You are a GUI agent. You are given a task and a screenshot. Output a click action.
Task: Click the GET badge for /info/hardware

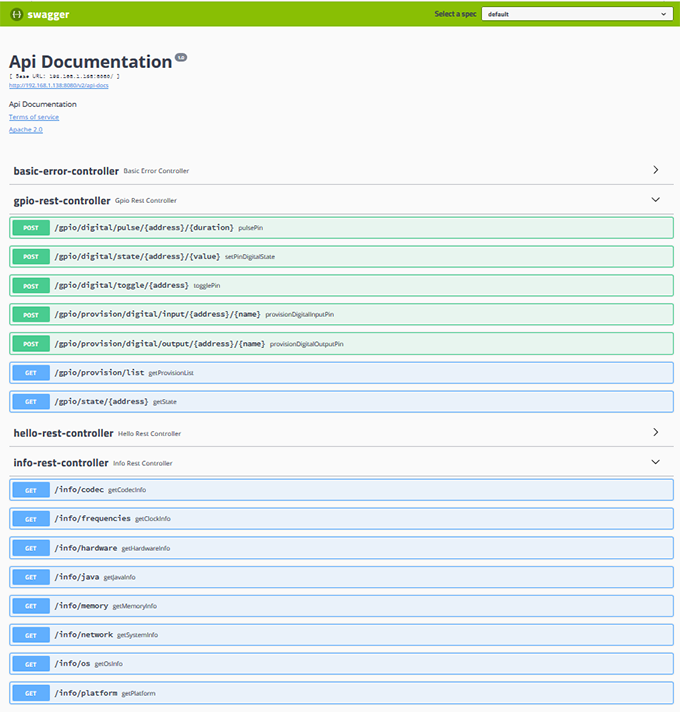pos(31,548)
